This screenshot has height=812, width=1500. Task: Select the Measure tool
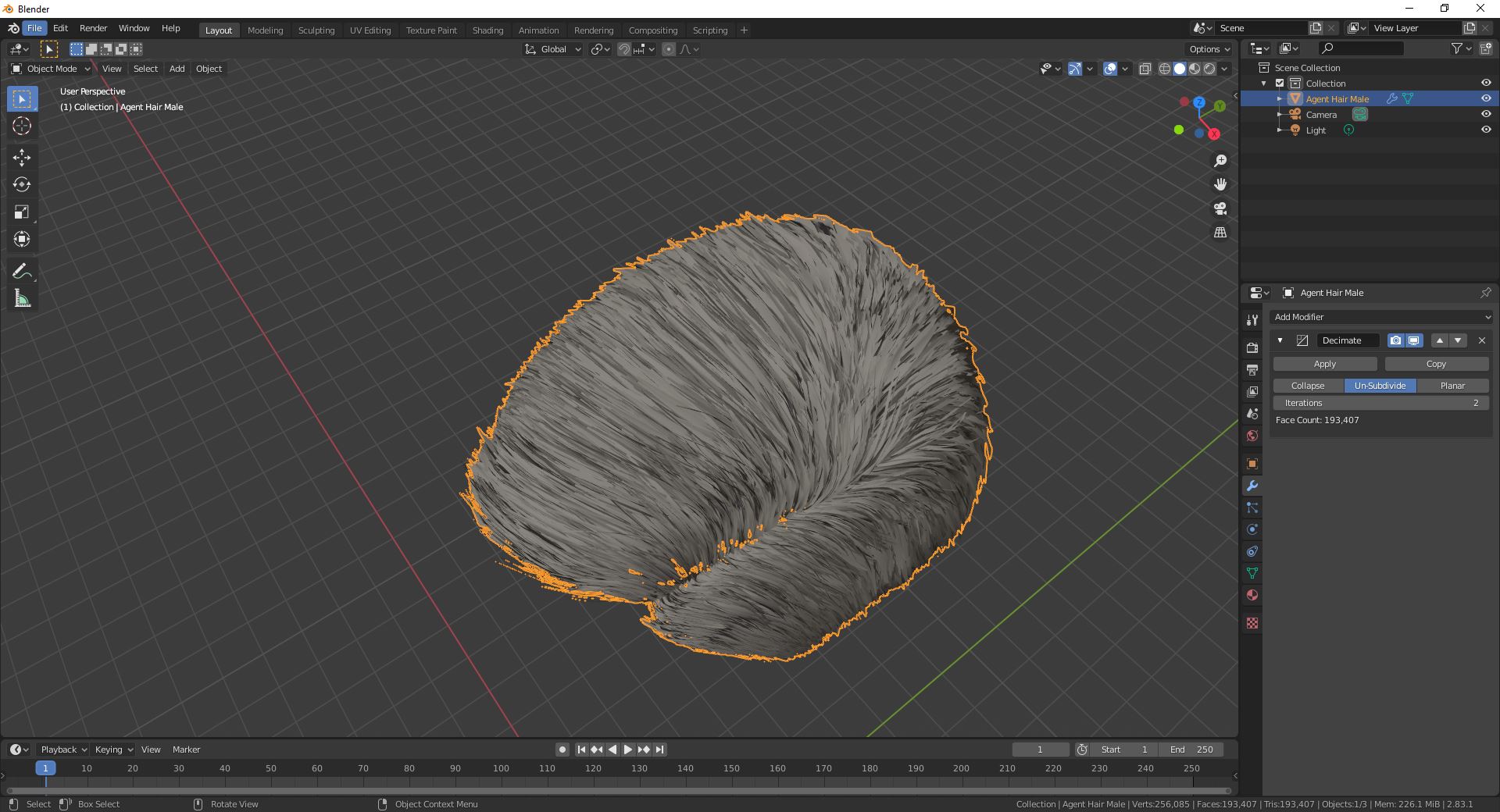click(x=22, y=298)
